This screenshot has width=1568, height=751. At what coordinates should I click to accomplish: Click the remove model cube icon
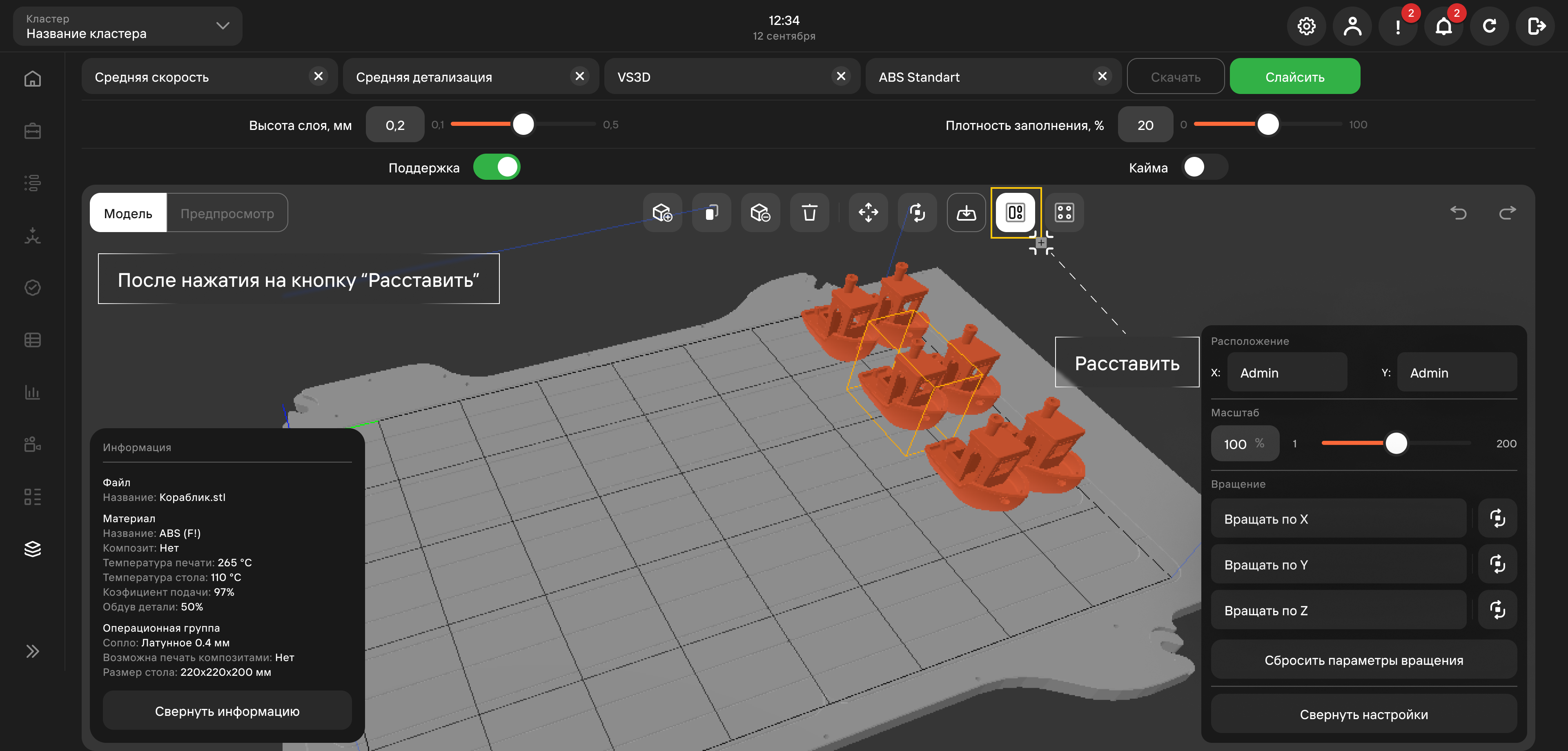point(760,212)
